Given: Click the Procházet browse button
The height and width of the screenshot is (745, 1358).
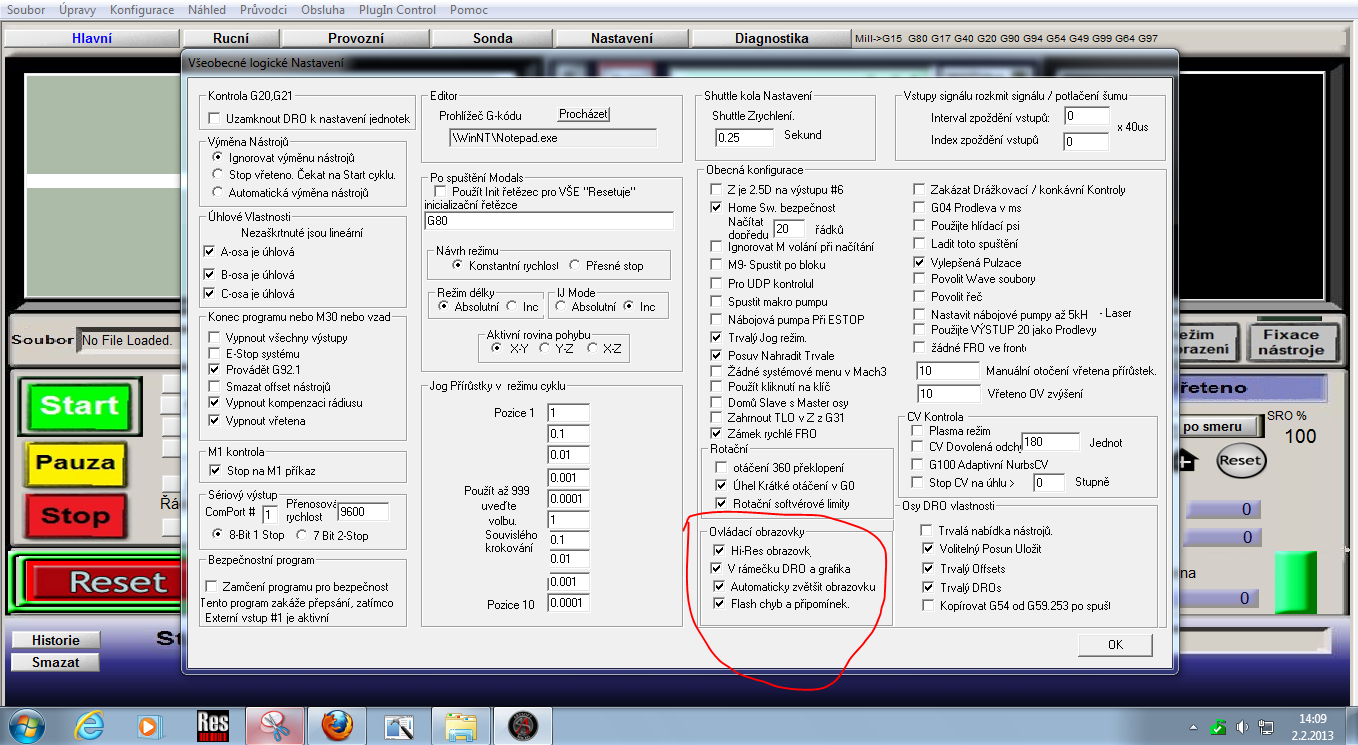Looking at the screenshot, I should [583, 115].
